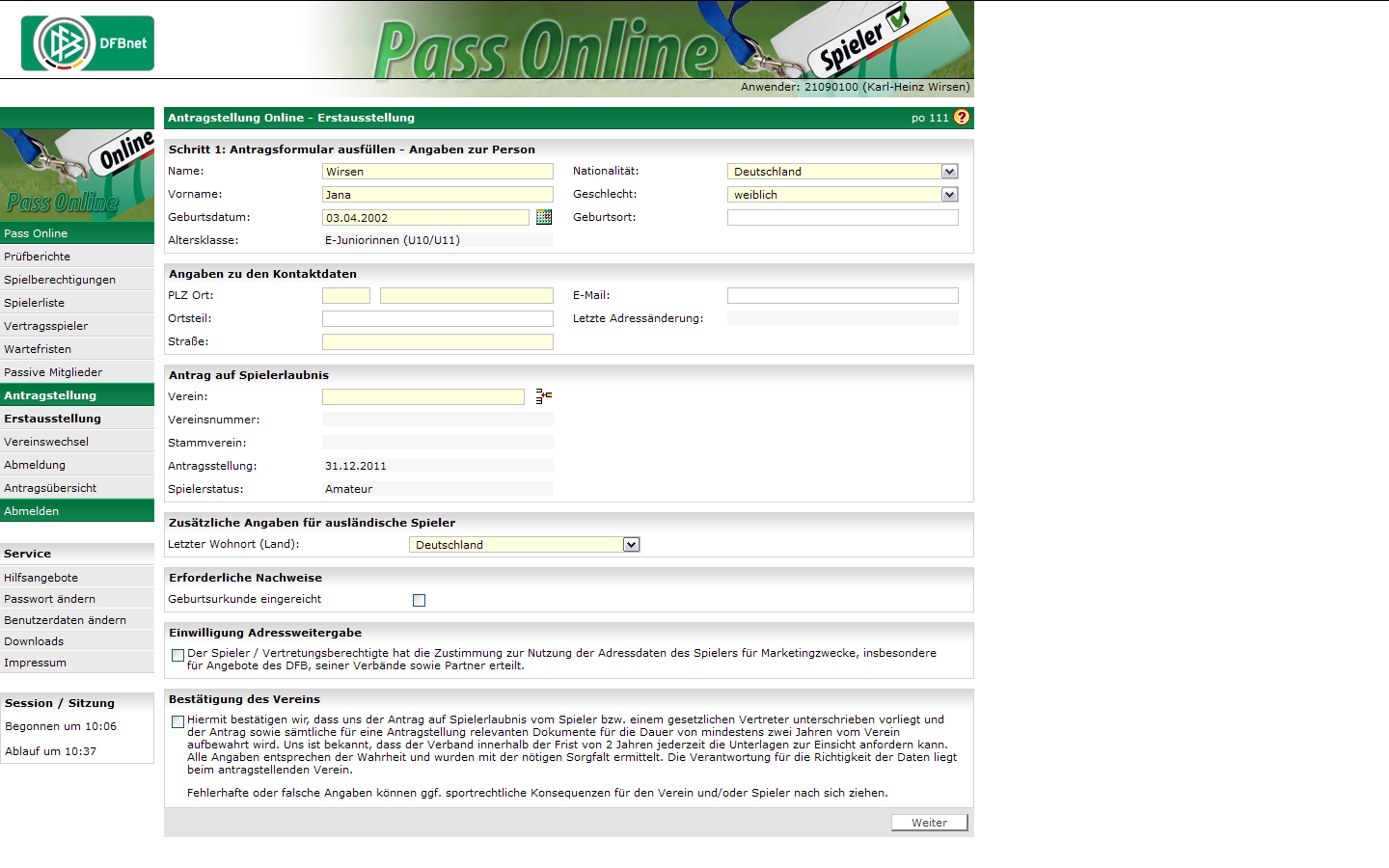Click the Geburtsdatum date field
1389x868 pixels.
pos(425,218)
